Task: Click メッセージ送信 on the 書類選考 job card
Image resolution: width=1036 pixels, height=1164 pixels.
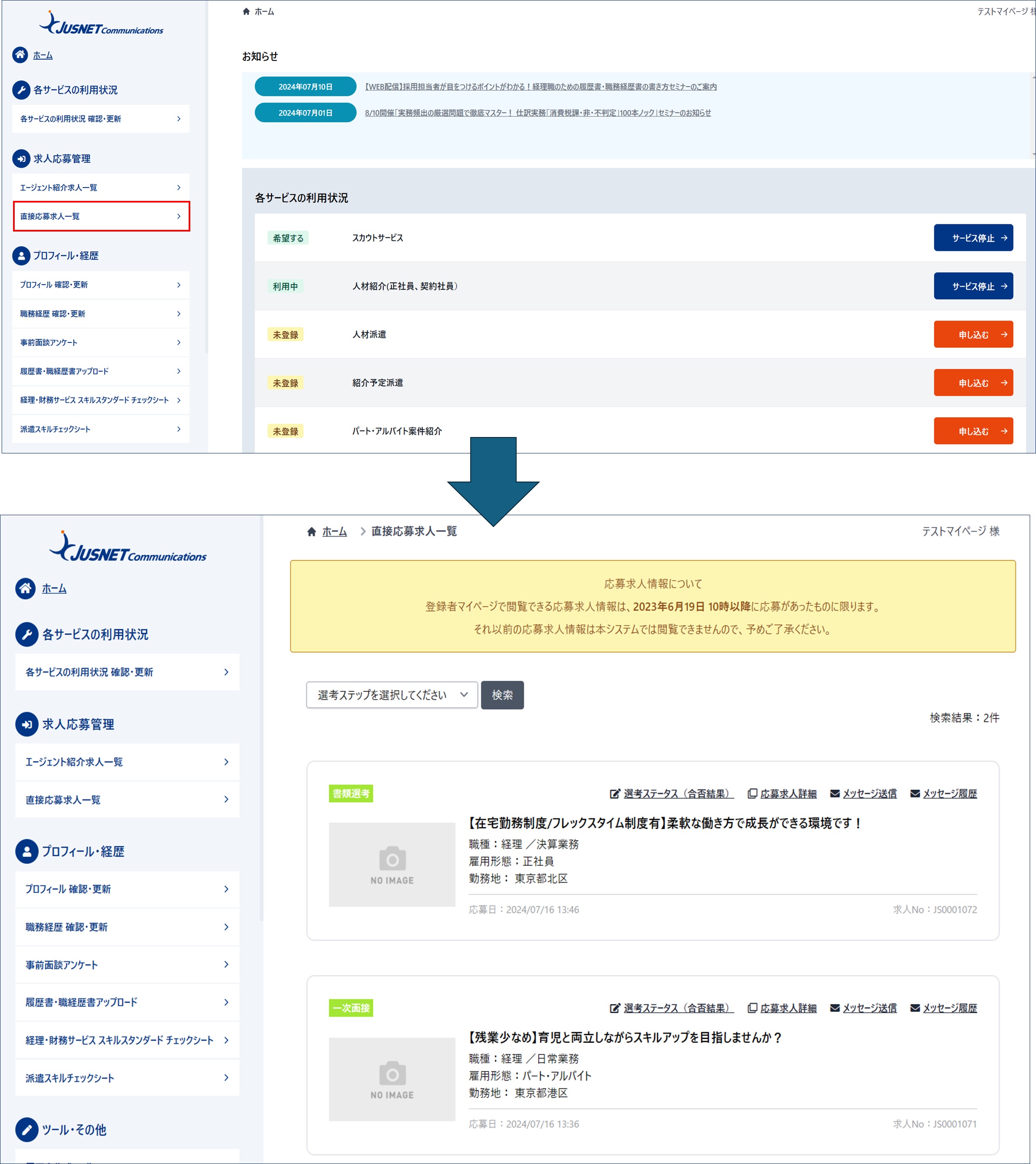Action: pyautogui.click(x=863, y=793)
